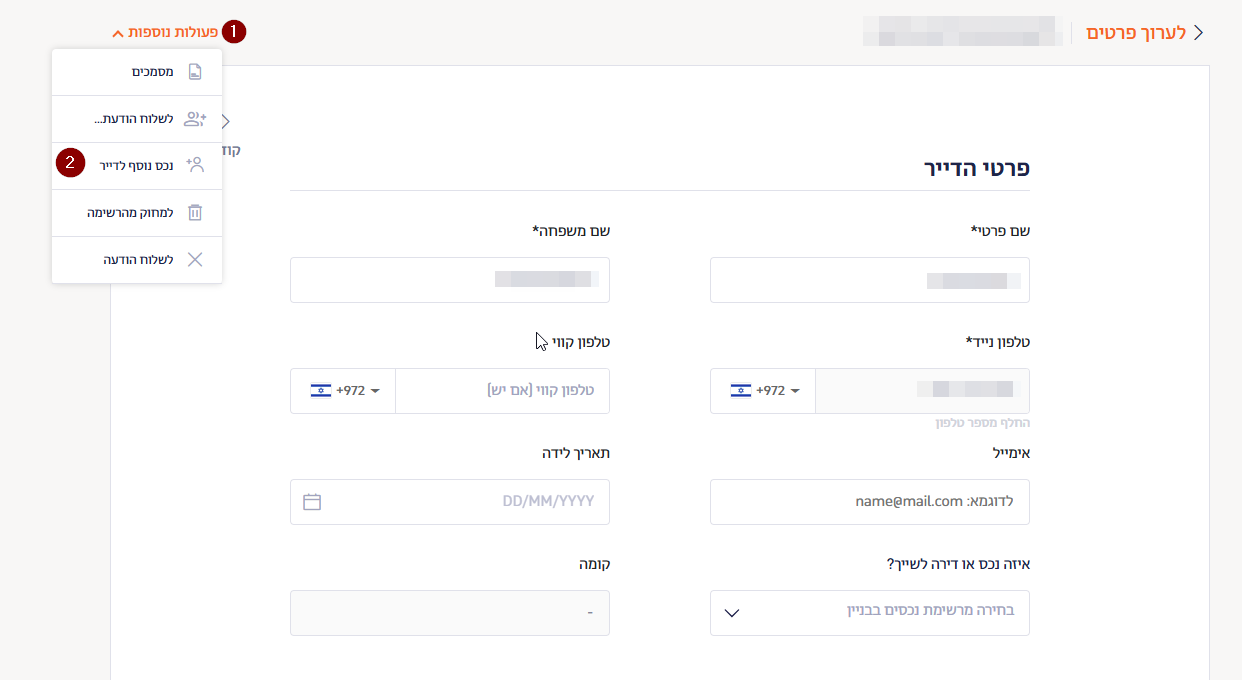Click the X icon beside לשלוח הודעה

(x=195, y=259)
